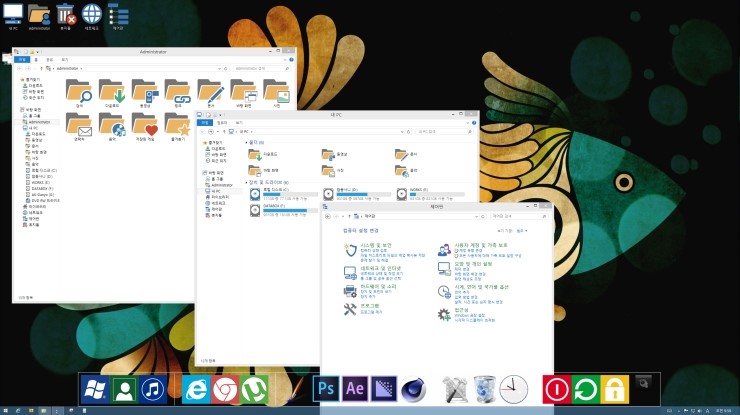Open Internet Explorer in the dock
The image size is (740, 415).
pyautogui.click(x=196, y=389)
